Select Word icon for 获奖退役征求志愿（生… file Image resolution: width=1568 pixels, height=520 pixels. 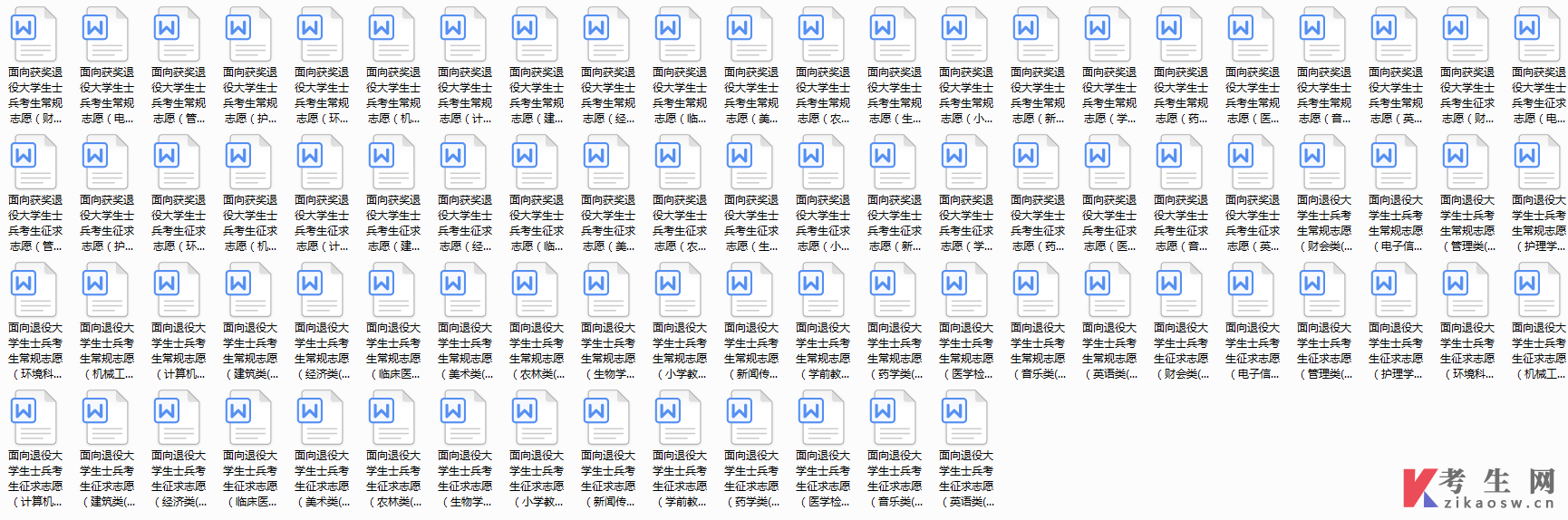click(x=750, y=162)
